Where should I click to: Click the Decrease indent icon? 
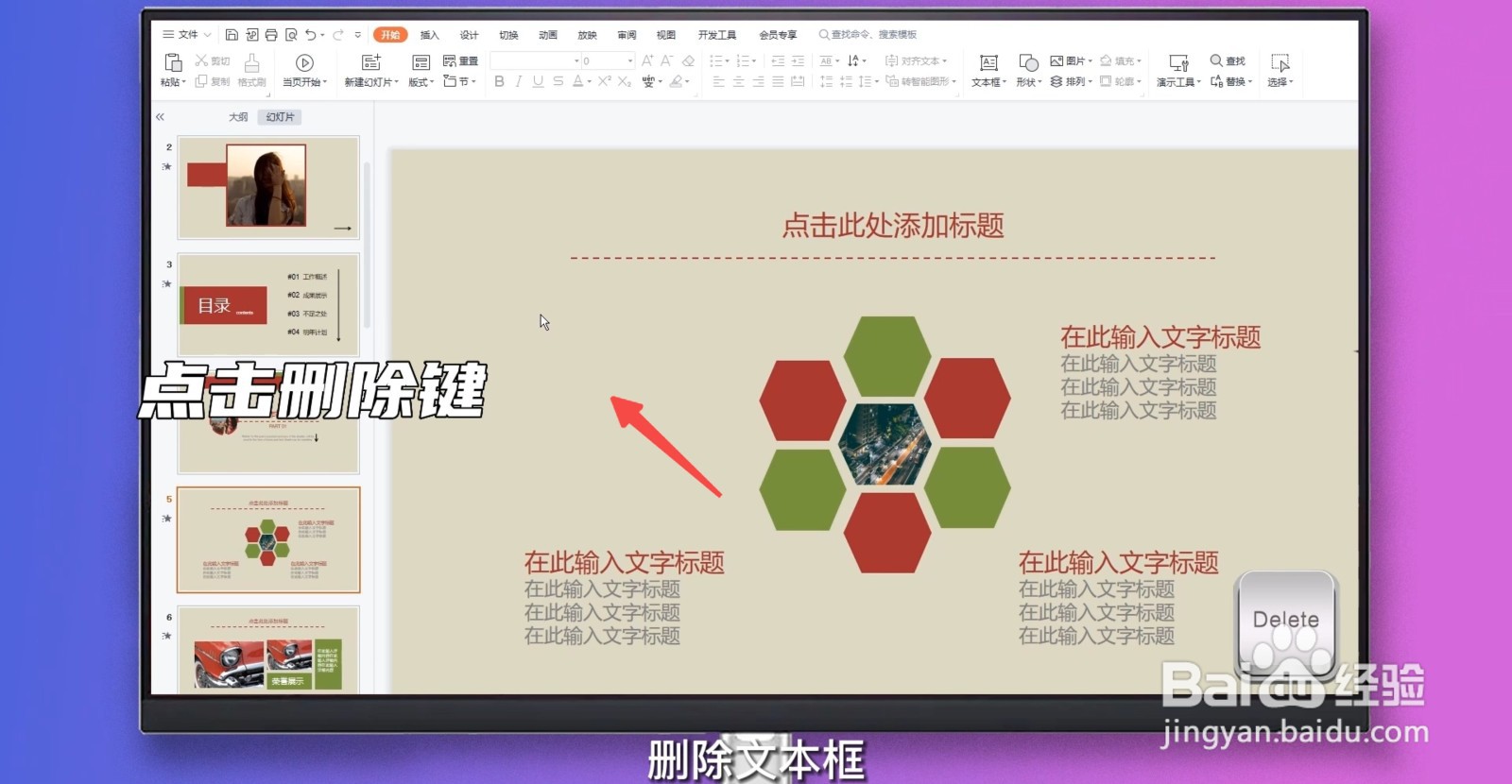coord(778,60)
